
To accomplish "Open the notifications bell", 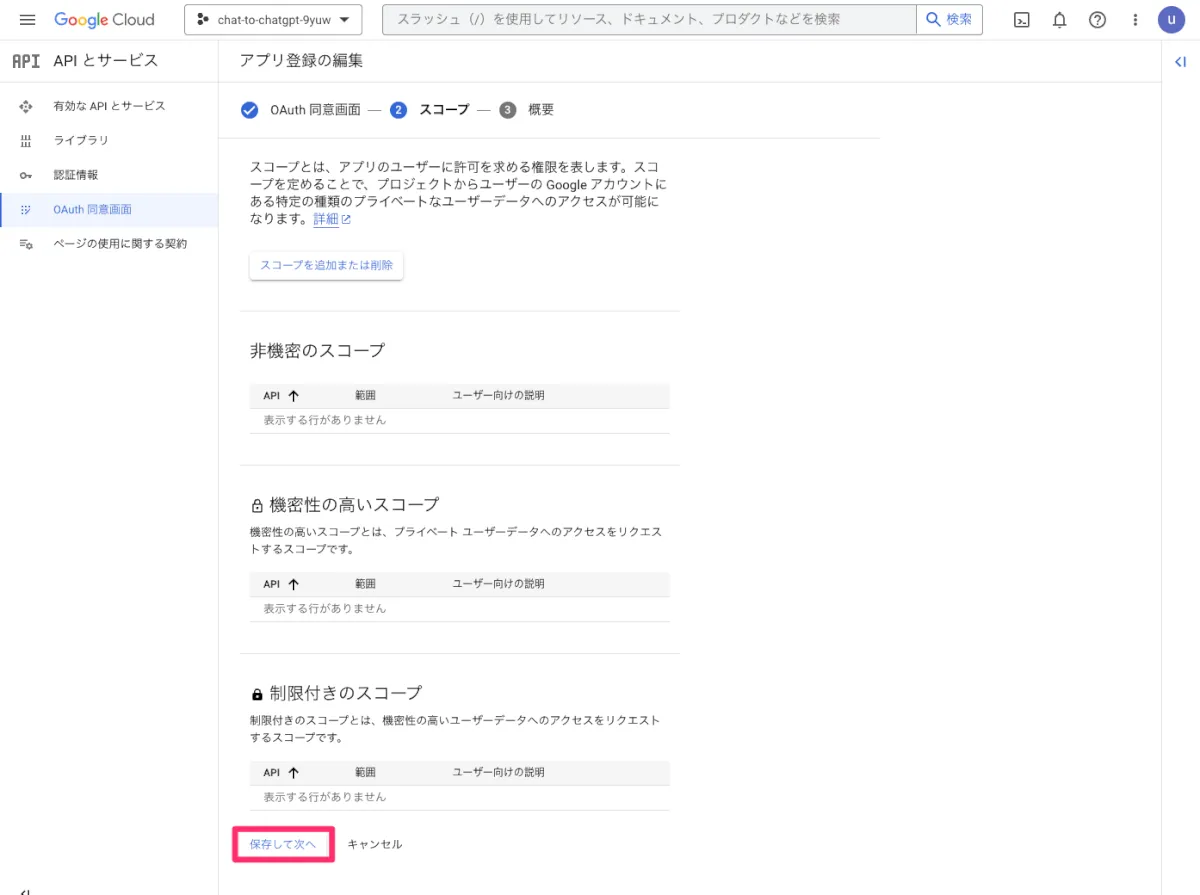I will coord(1060,20).
